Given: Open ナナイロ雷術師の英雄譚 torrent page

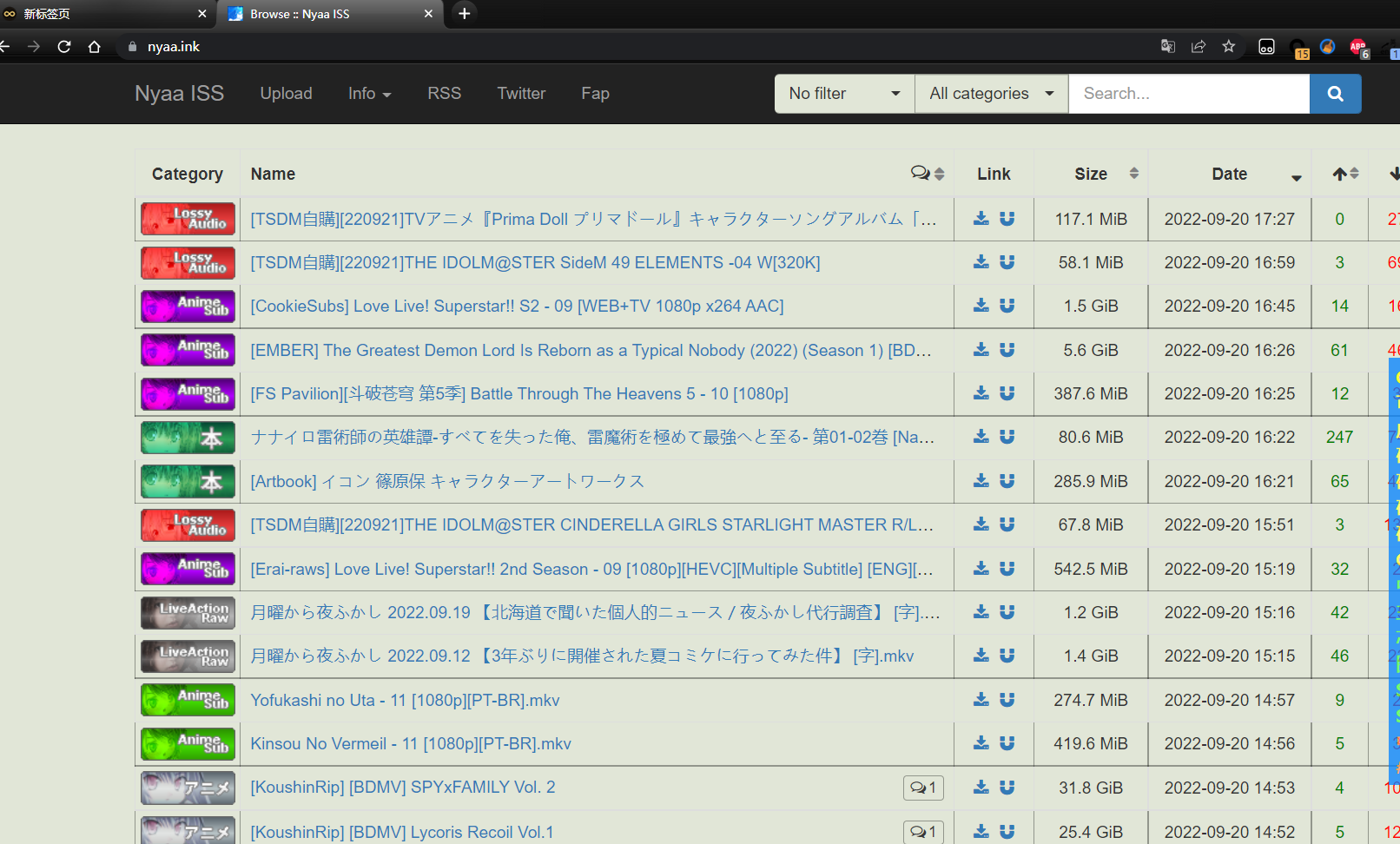Looking at the screenshot, I should (x=592, y=437).
